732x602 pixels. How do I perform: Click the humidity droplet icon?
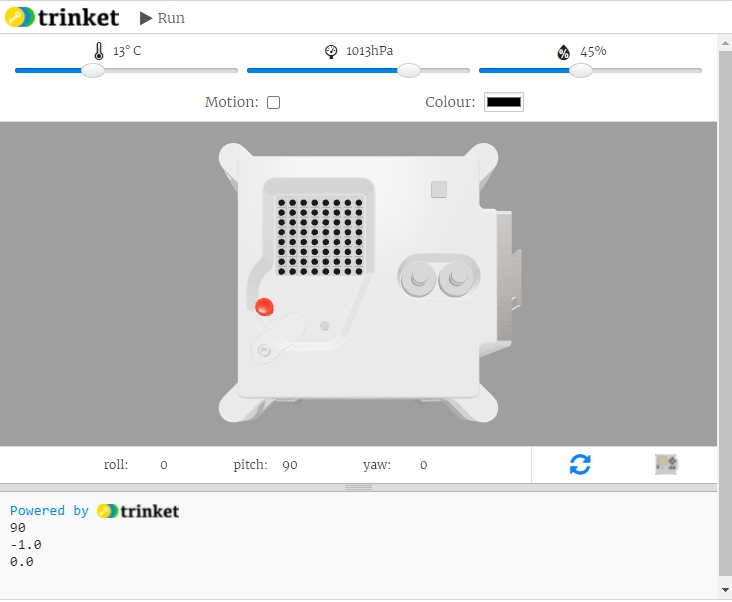coord(563,52)
